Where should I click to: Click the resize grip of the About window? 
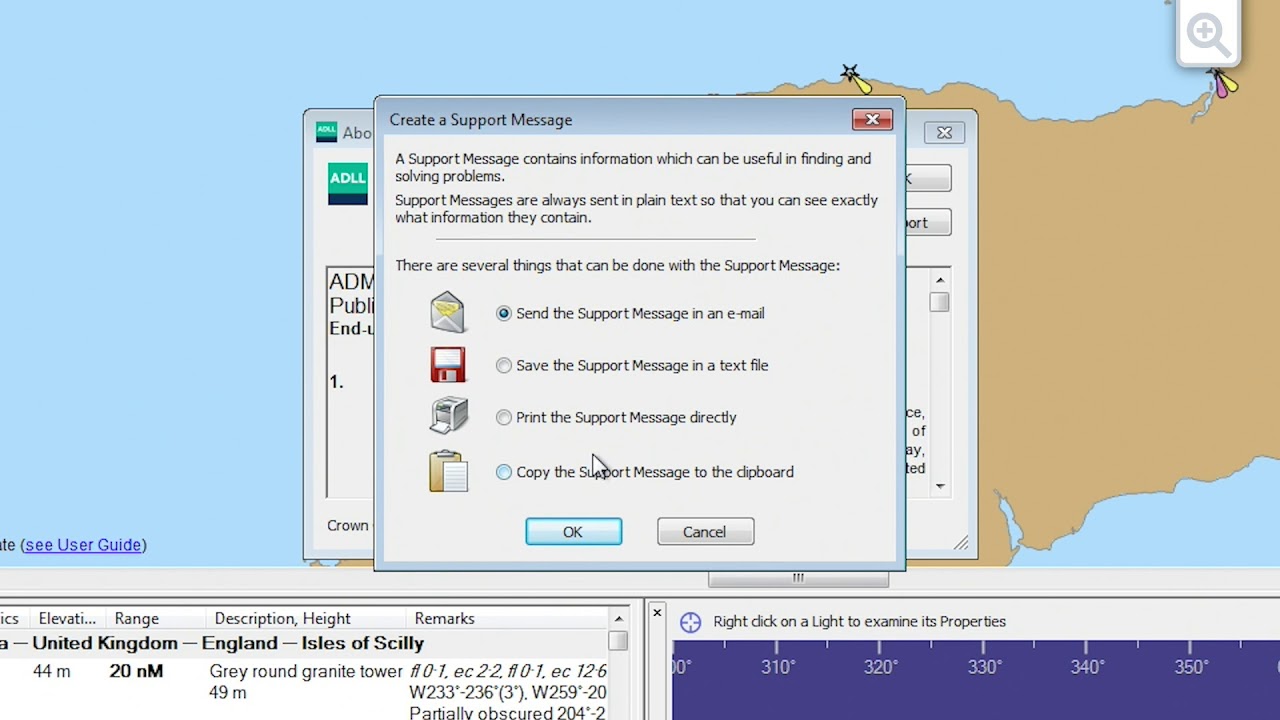tap(961, 543)
